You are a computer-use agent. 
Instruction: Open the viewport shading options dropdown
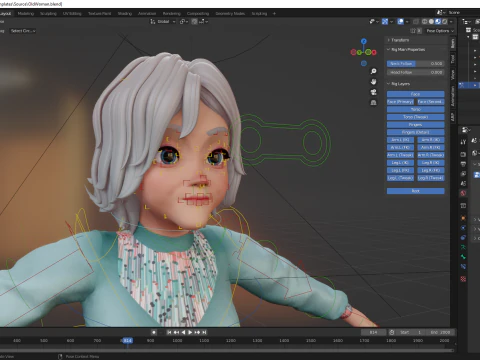point(451,22)
